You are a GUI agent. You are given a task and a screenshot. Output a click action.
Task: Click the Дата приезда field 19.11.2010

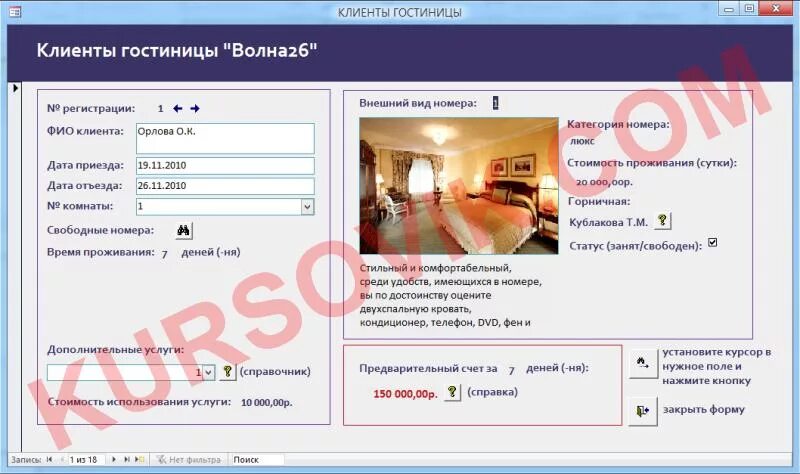pos(225,166)
